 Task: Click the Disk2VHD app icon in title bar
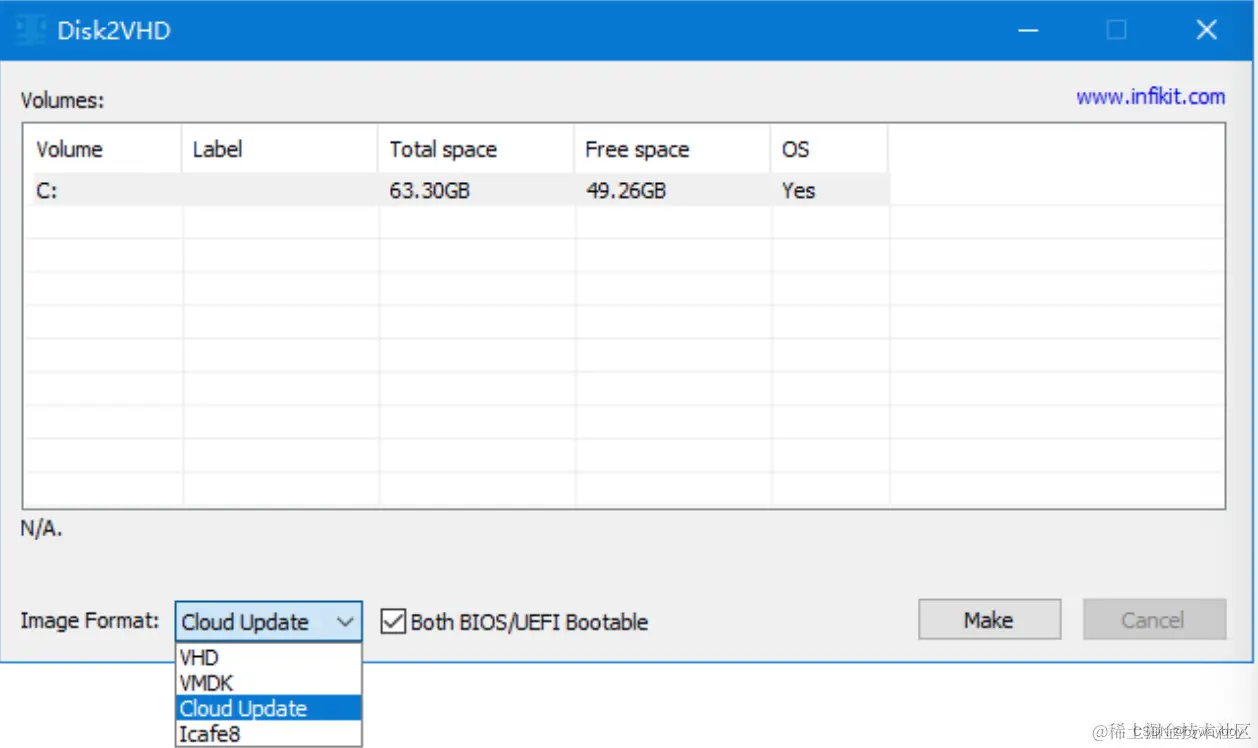click(x=30, y=30)
